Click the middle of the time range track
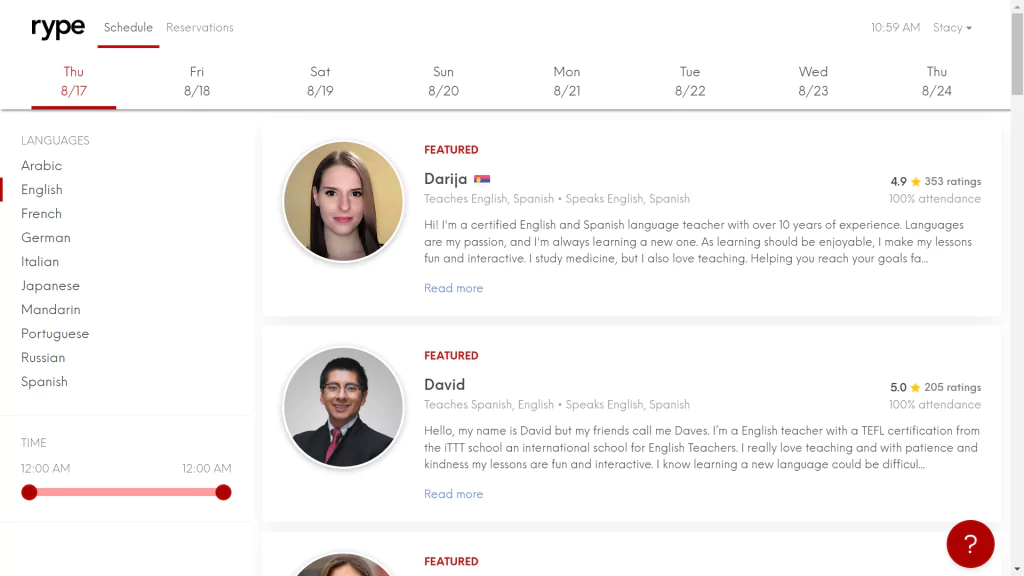The height and width of the screenshot is (576, 1024). [126, 492]
